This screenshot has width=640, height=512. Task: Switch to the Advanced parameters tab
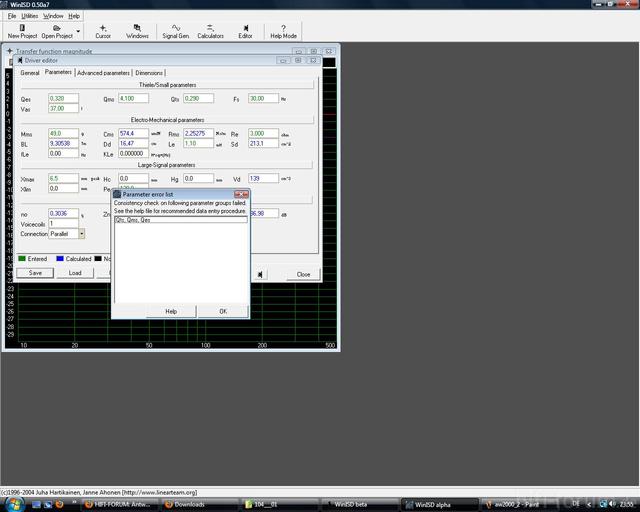(103, 73)
